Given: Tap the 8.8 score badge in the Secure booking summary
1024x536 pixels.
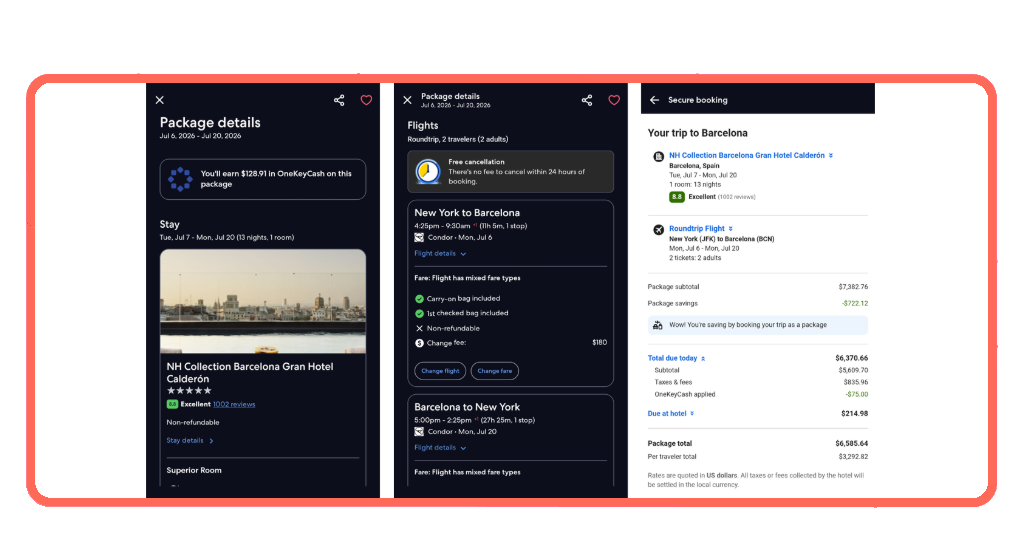Looking at the screenshot, I should tap(677, 197).
